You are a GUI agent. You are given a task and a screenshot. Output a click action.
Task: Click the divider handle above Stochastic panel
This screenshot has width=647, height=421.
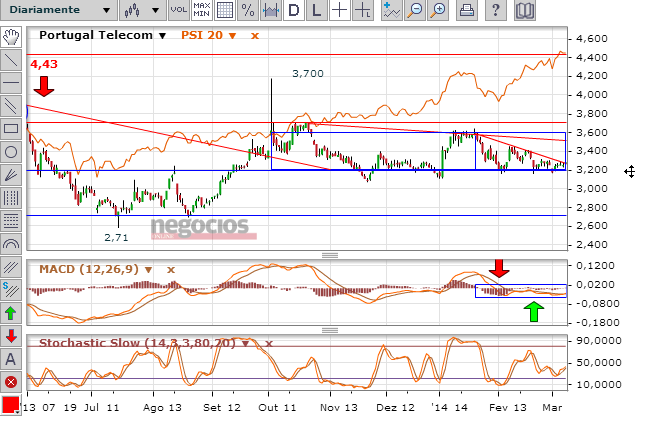tap(330, 330)
